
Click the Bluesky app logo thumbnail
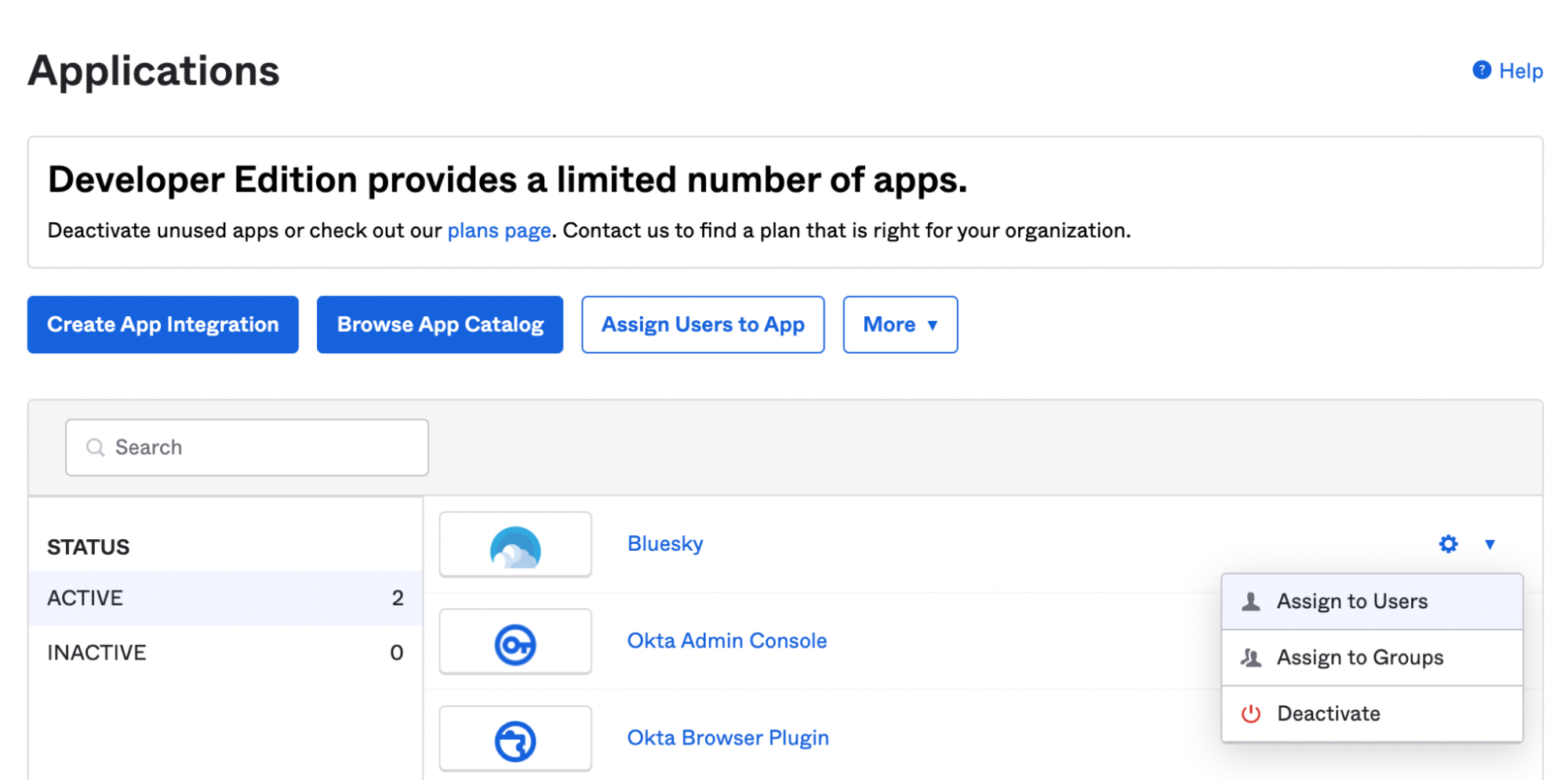click(515, 545)
